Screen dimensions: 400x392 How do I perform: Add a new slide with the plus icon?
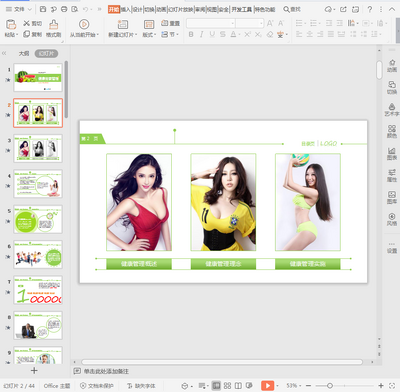(34, 370)
